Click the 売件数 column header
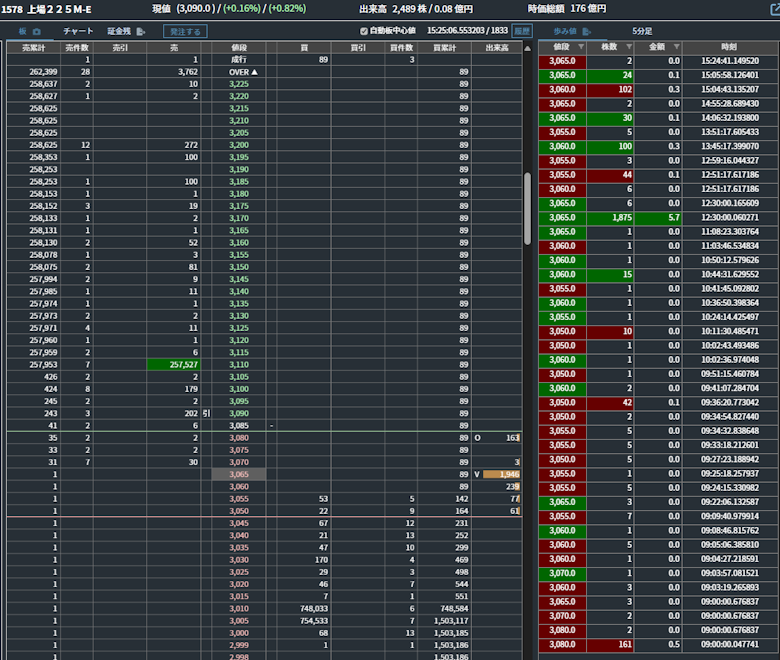Screen dimensions: 780x660 77,48
